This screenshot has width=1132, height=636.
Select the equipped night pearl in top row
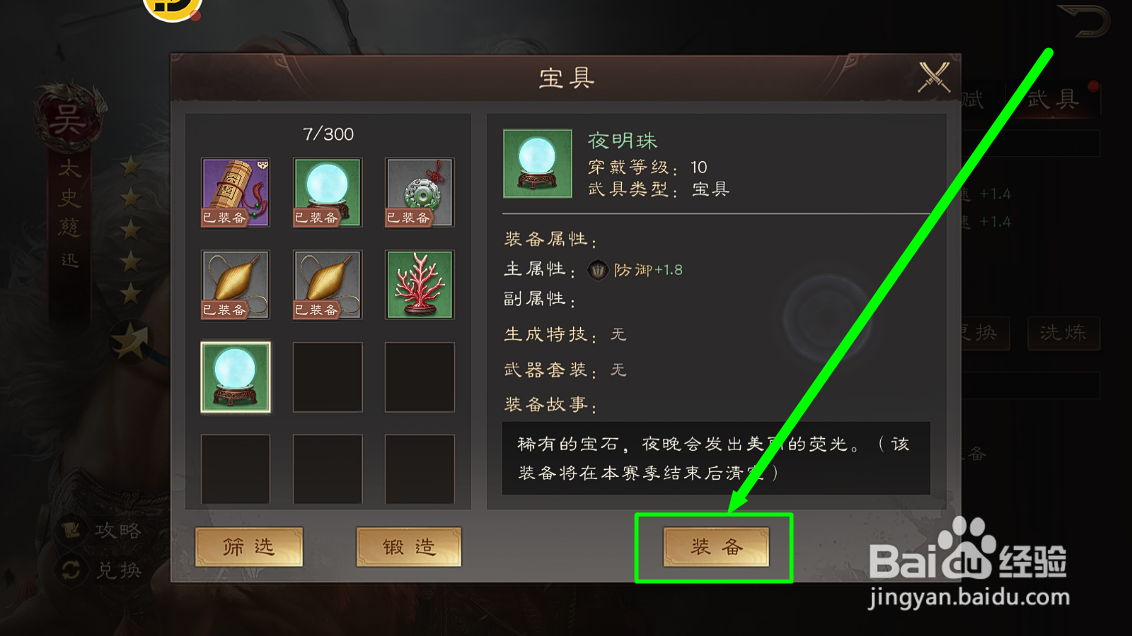(327, 193)
